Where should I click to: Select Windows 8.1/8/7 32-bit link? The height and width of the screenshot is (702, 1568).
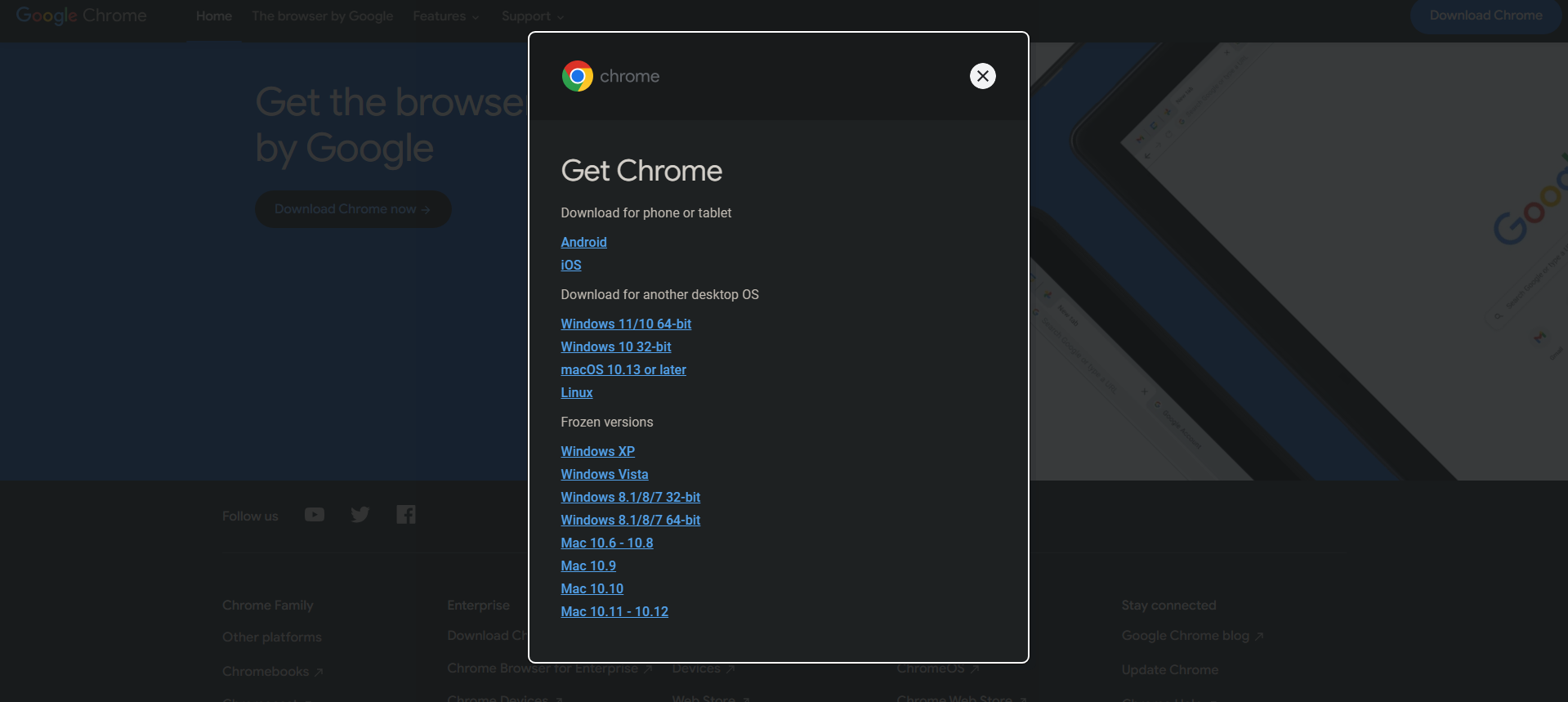coord(631,497)
